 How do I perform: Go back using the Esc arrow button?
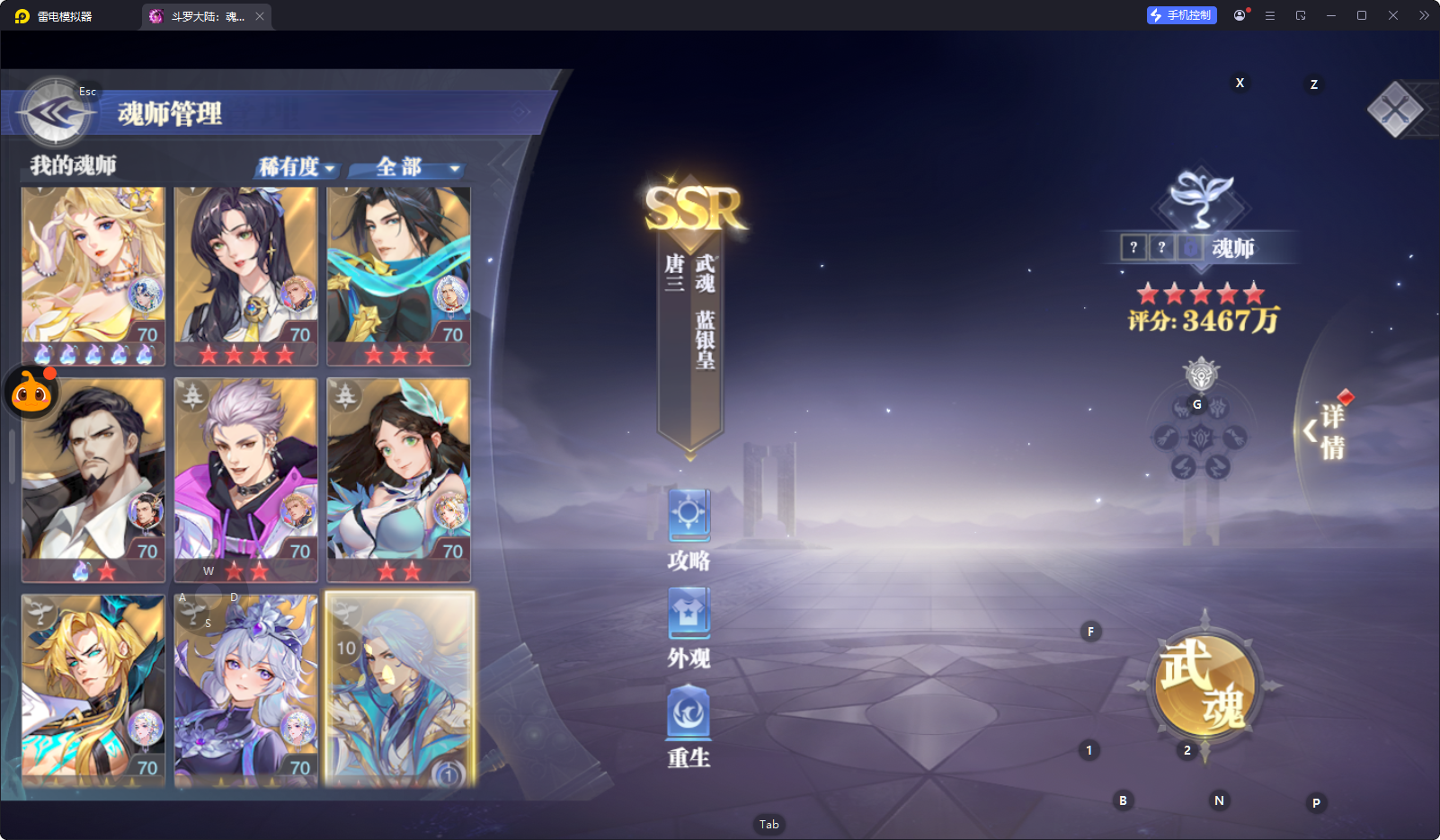pos(56,113)
